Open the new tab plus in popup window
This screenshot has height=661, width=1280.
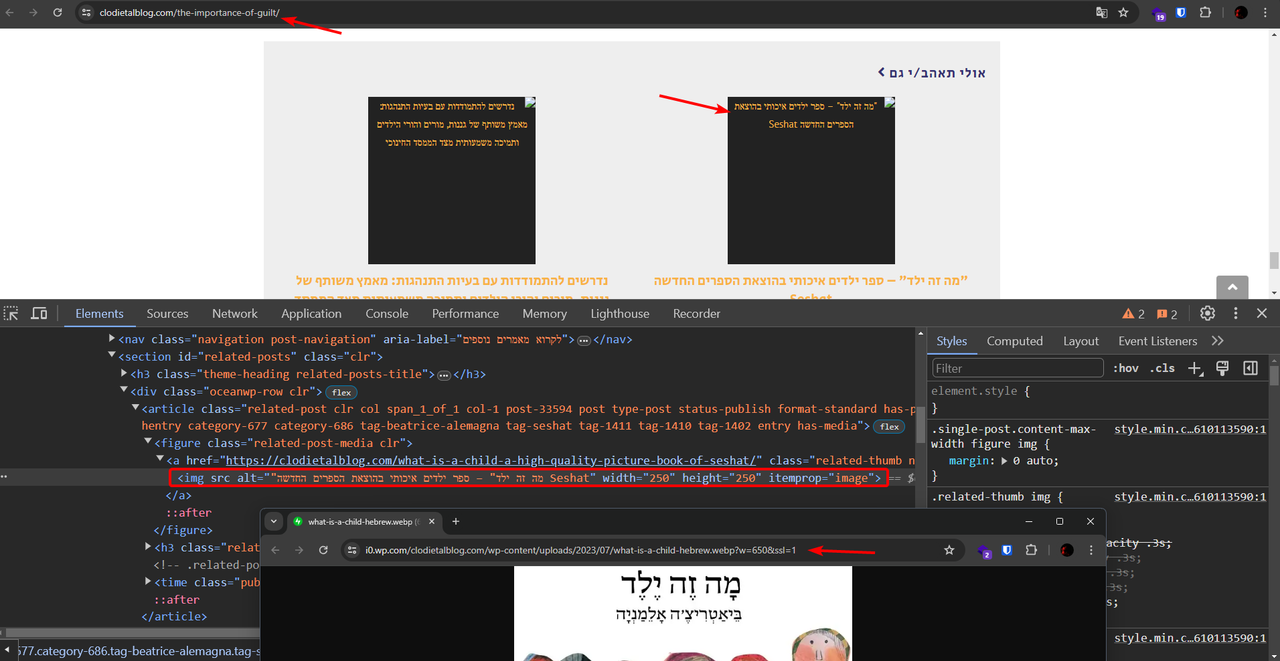click(x=456, y=521)
